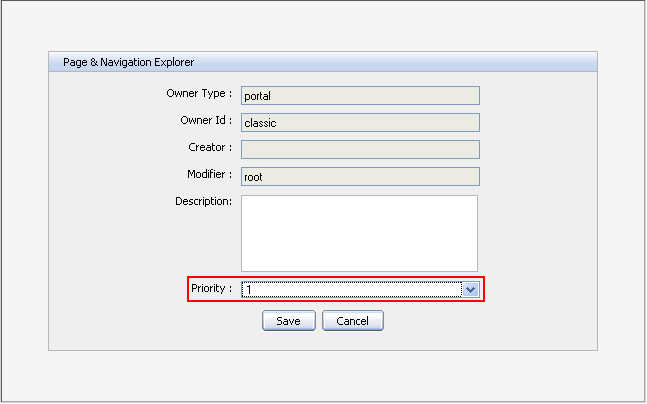The width and height of the screenshot is (647, 404).
Task: Click inside the Description text area
Action: click(x=359, y=232)
